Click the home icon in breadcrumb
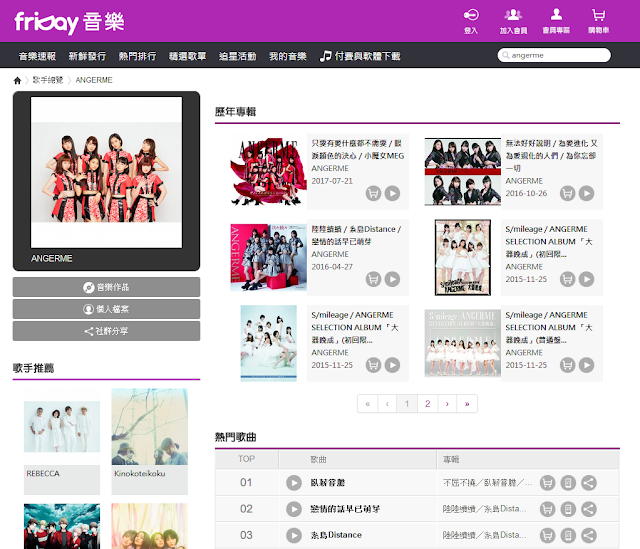This screenshot has height=549, width=640. point(17,80)
